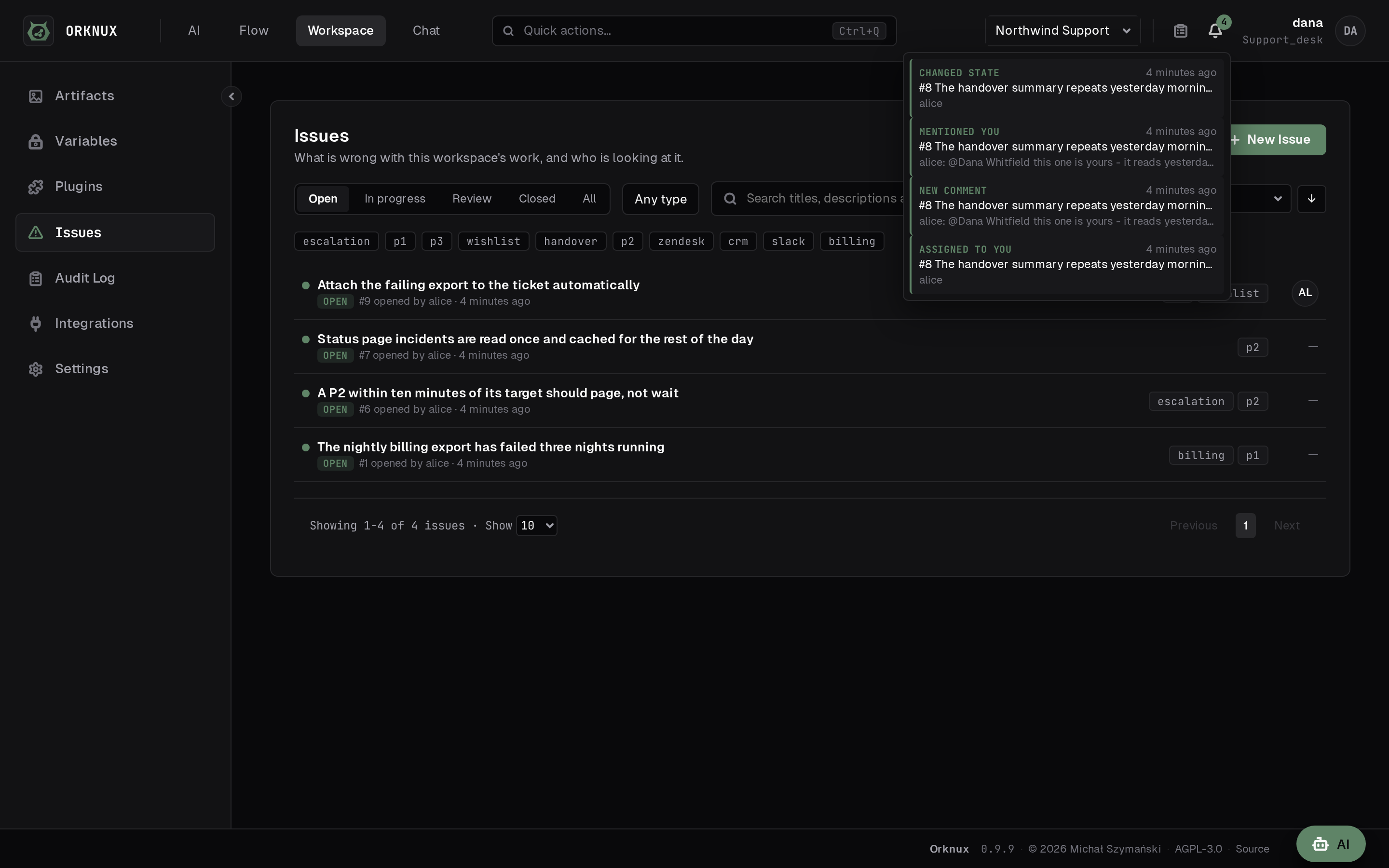Image resolution: width=1389 pixels, height=868 pixels.
Task: Filter issues by billing label chip
Action: point(852,241)
